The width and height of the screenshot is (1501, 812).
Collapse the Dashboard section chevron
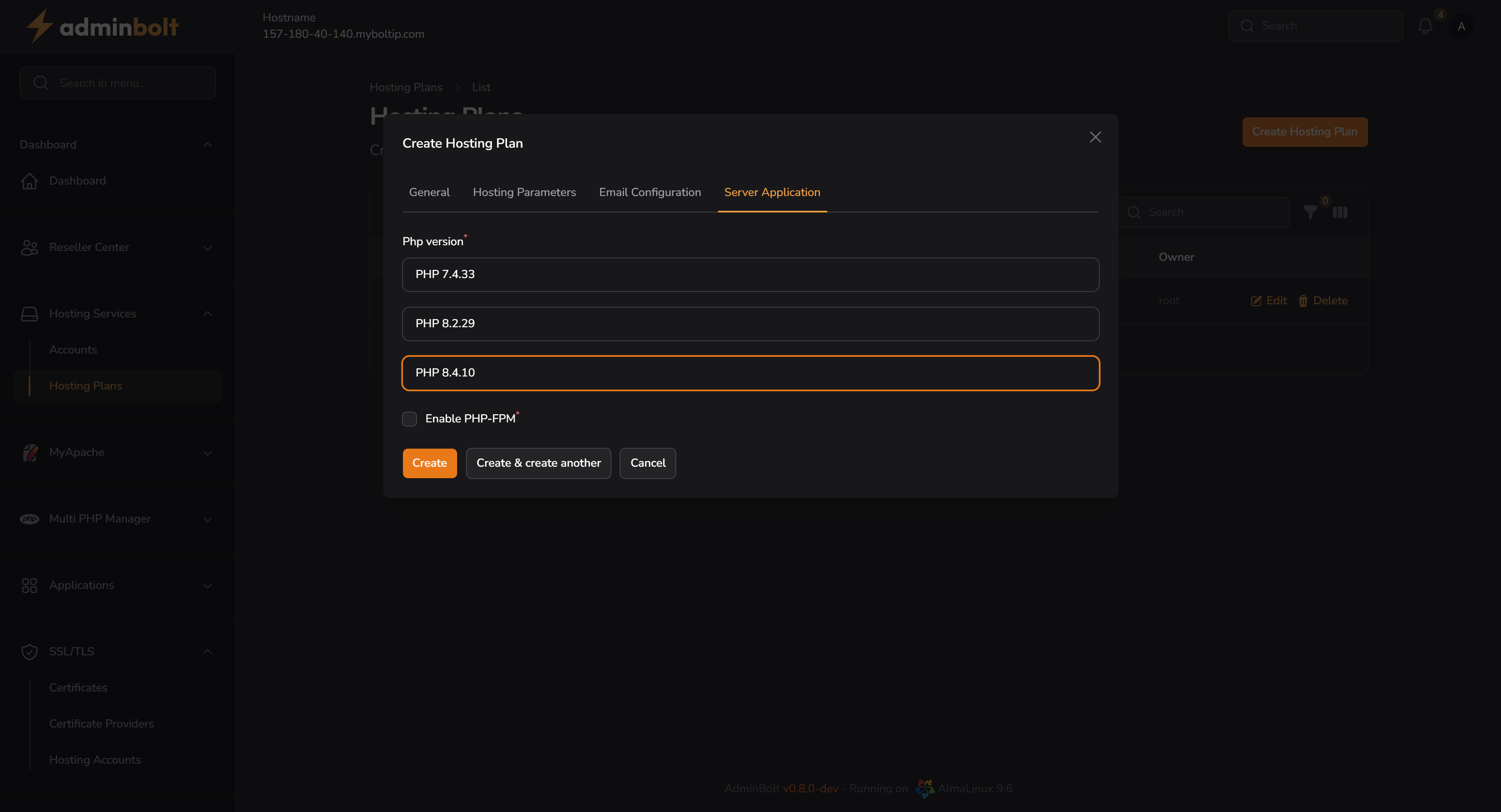(208, 144)
